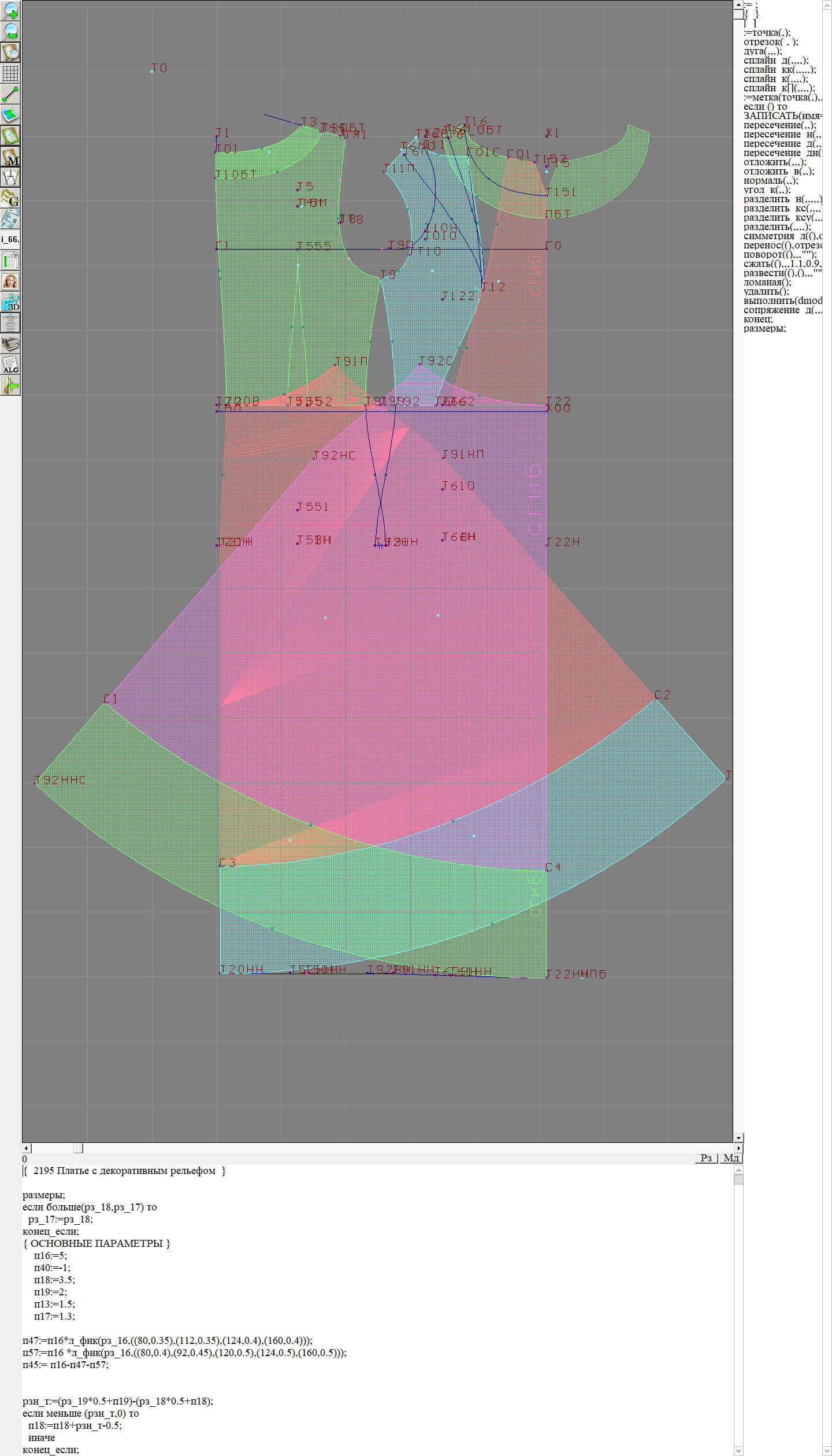Click the 'G' gradation icon
The width and height of the screenshot is (832, 1456).
(x=10, y=198)
